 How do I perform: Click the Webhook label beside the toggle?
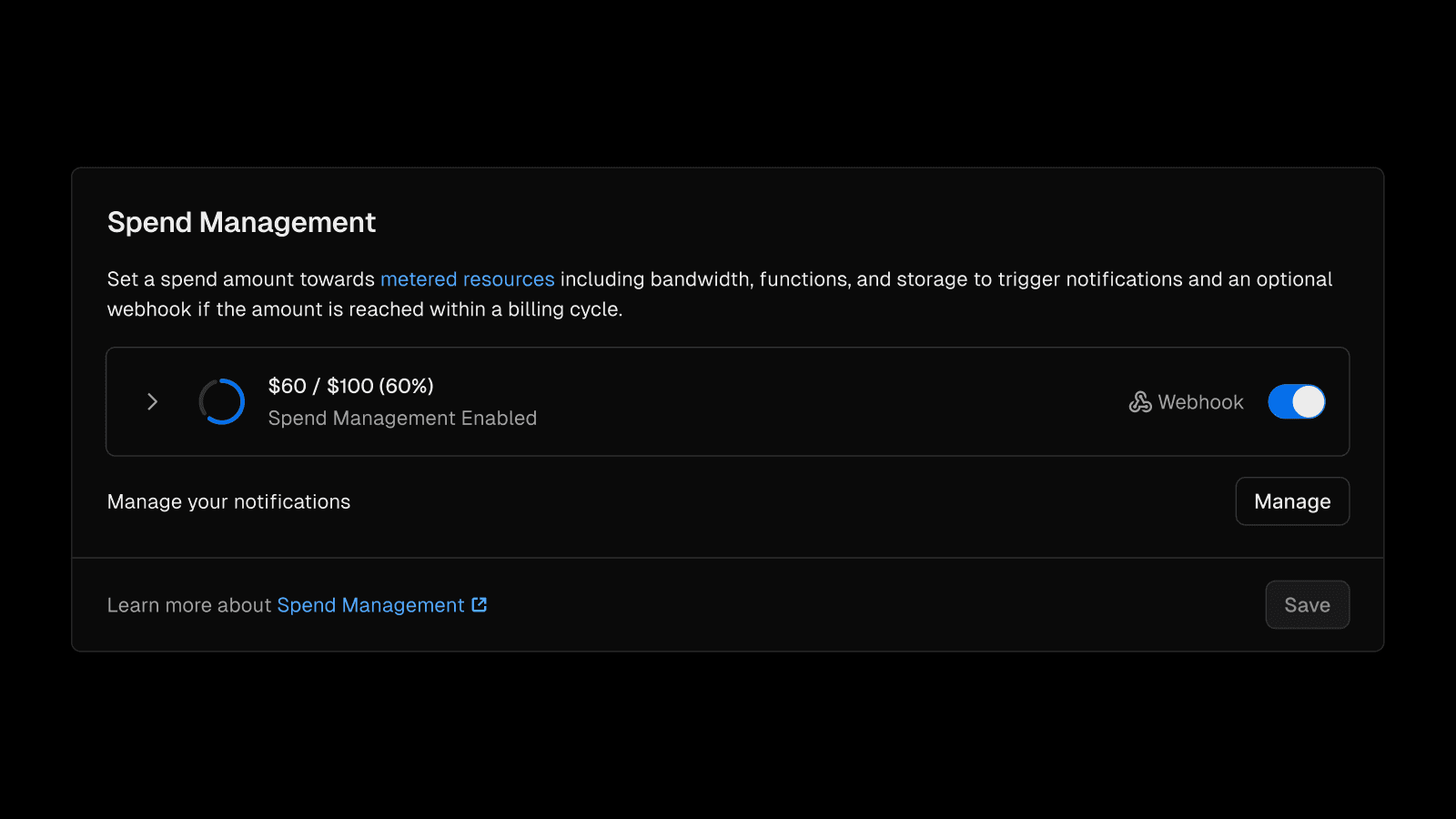(x=1200, y=402)
